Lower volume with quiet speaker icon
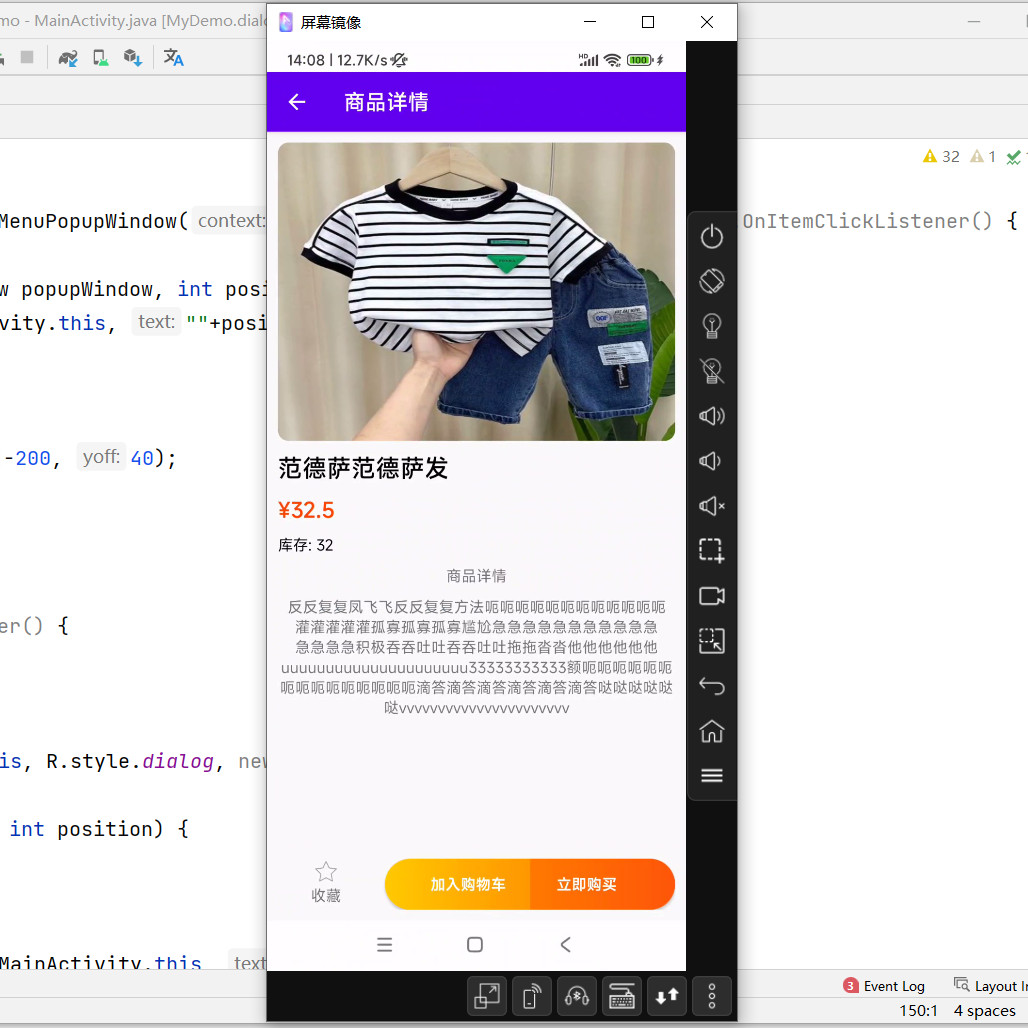 (x=710, y=461)
